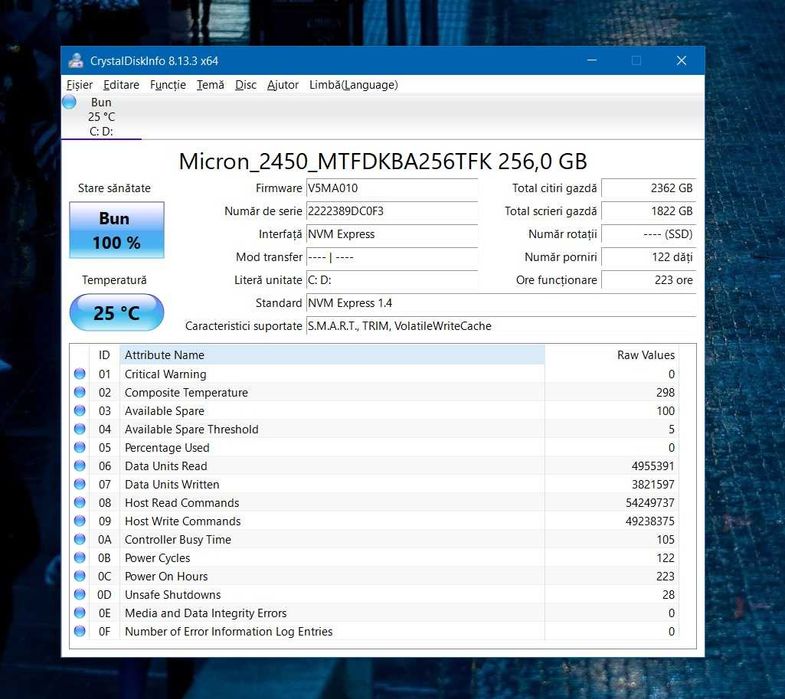This screenshot has width=785, height=699.
Task: Click raw value 3821597
Action: (653, 485)
